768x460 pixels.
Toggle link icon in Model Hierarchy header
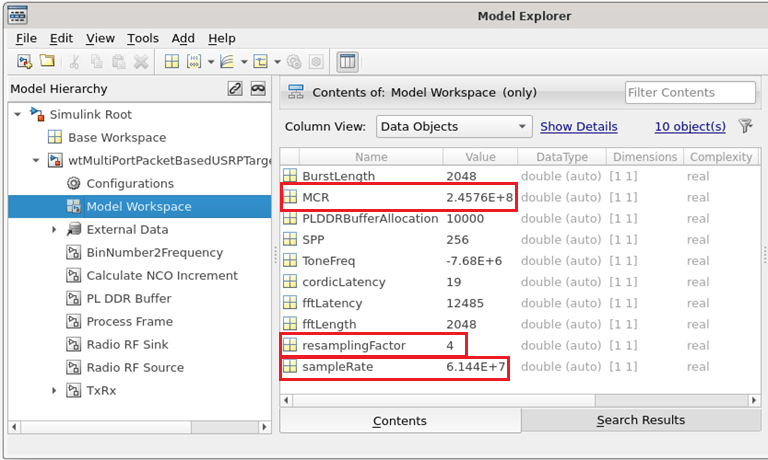coord(235,89)
